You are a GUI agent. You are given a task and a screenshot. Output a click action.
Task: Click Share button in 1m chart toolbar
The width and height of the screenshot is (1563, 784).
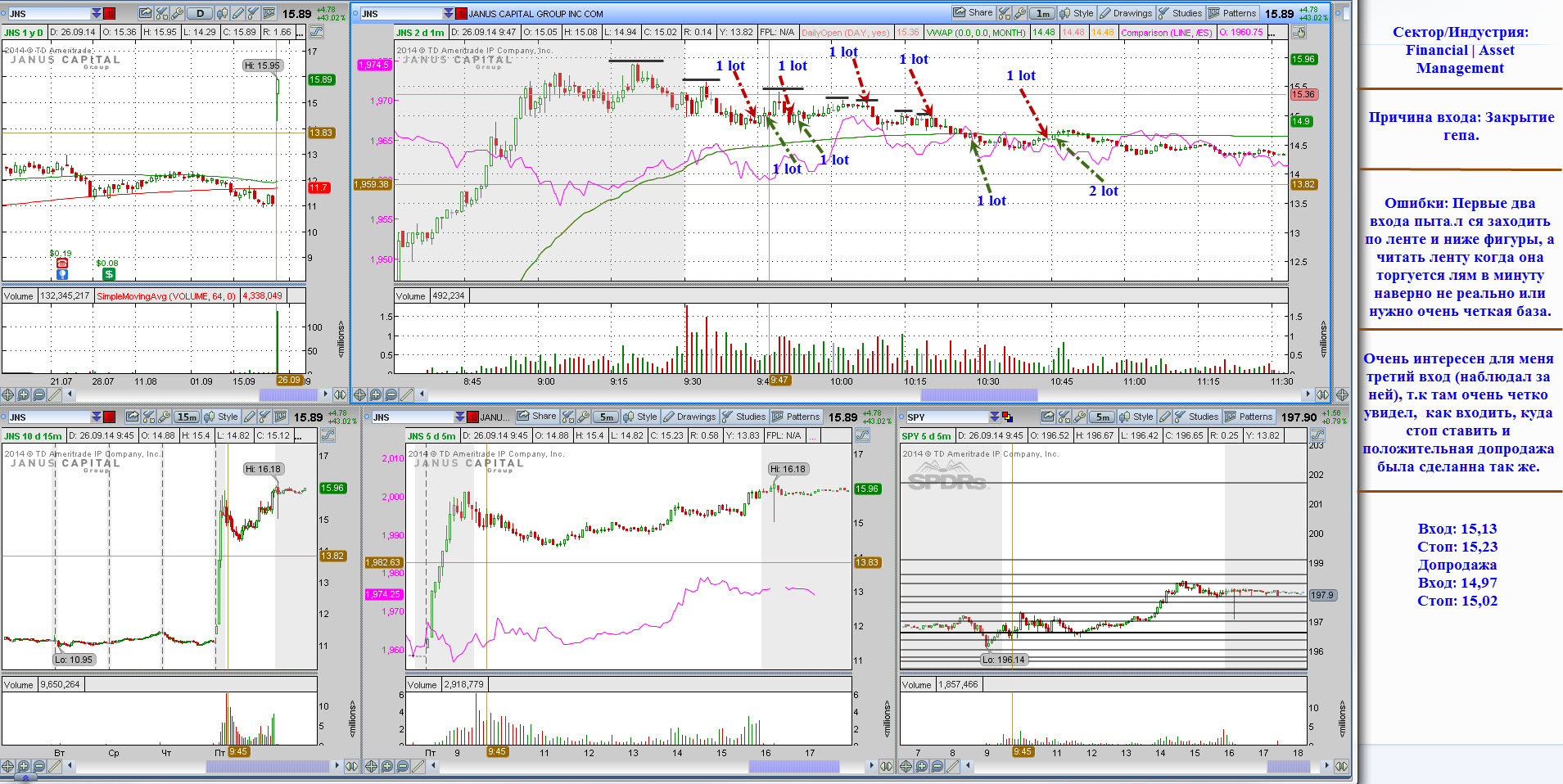(x=973, y=13)
